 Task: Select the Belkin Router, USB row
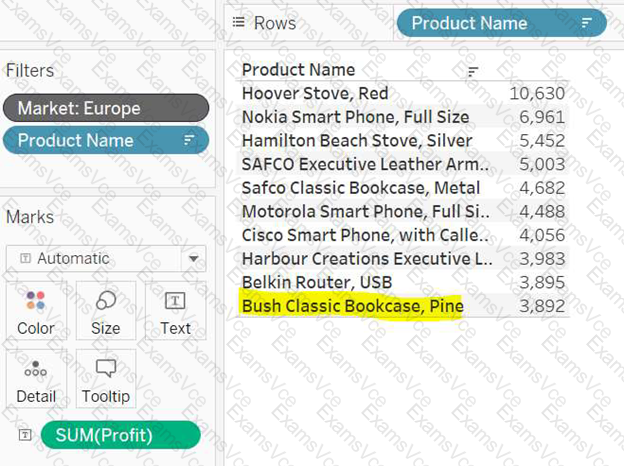tap(402, 282)
